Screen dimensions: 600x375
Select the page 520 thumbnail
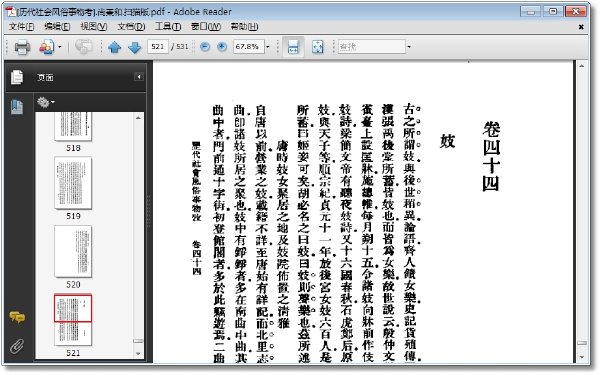pyautogui.click(x=73, y=251)
